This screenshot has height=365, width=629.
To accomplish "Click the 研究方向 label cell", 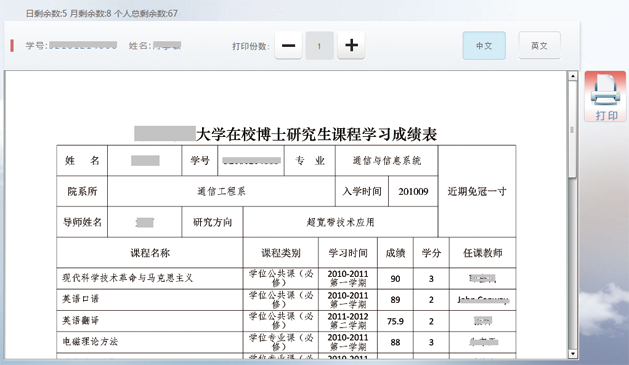I will pyautogui.click(x=212, y=222).
